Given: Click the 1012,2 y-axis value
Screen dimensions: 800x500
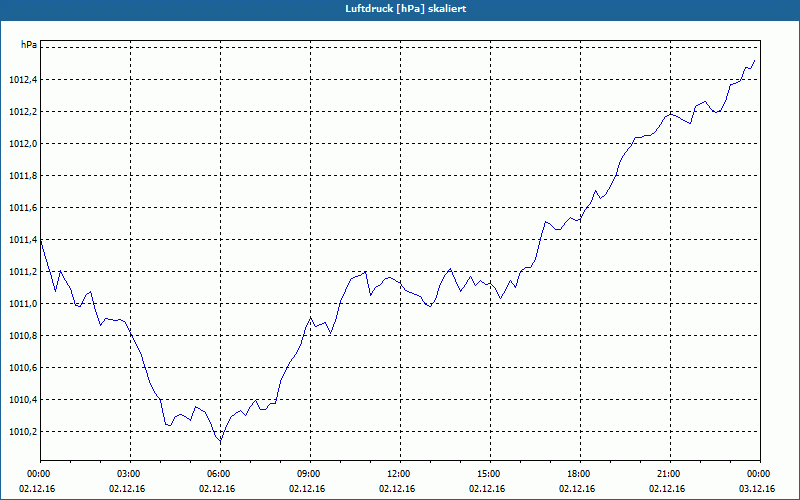Looking at the screenshot, I should (23, 112).
